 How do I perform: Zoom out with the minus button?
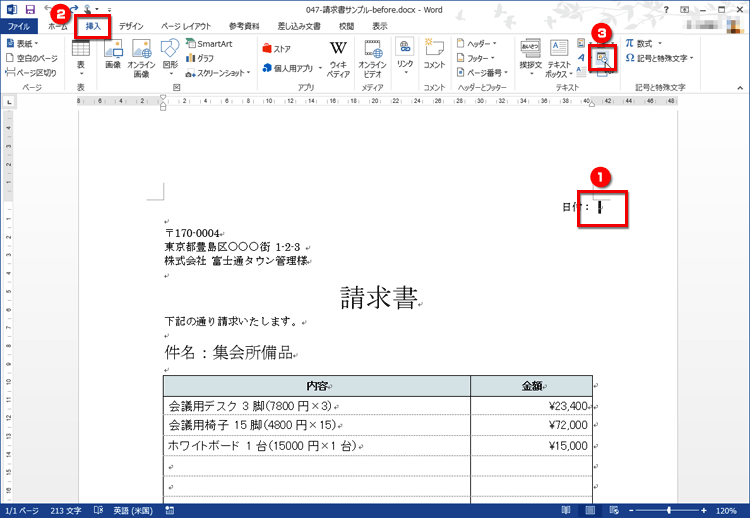pos(631,511)
